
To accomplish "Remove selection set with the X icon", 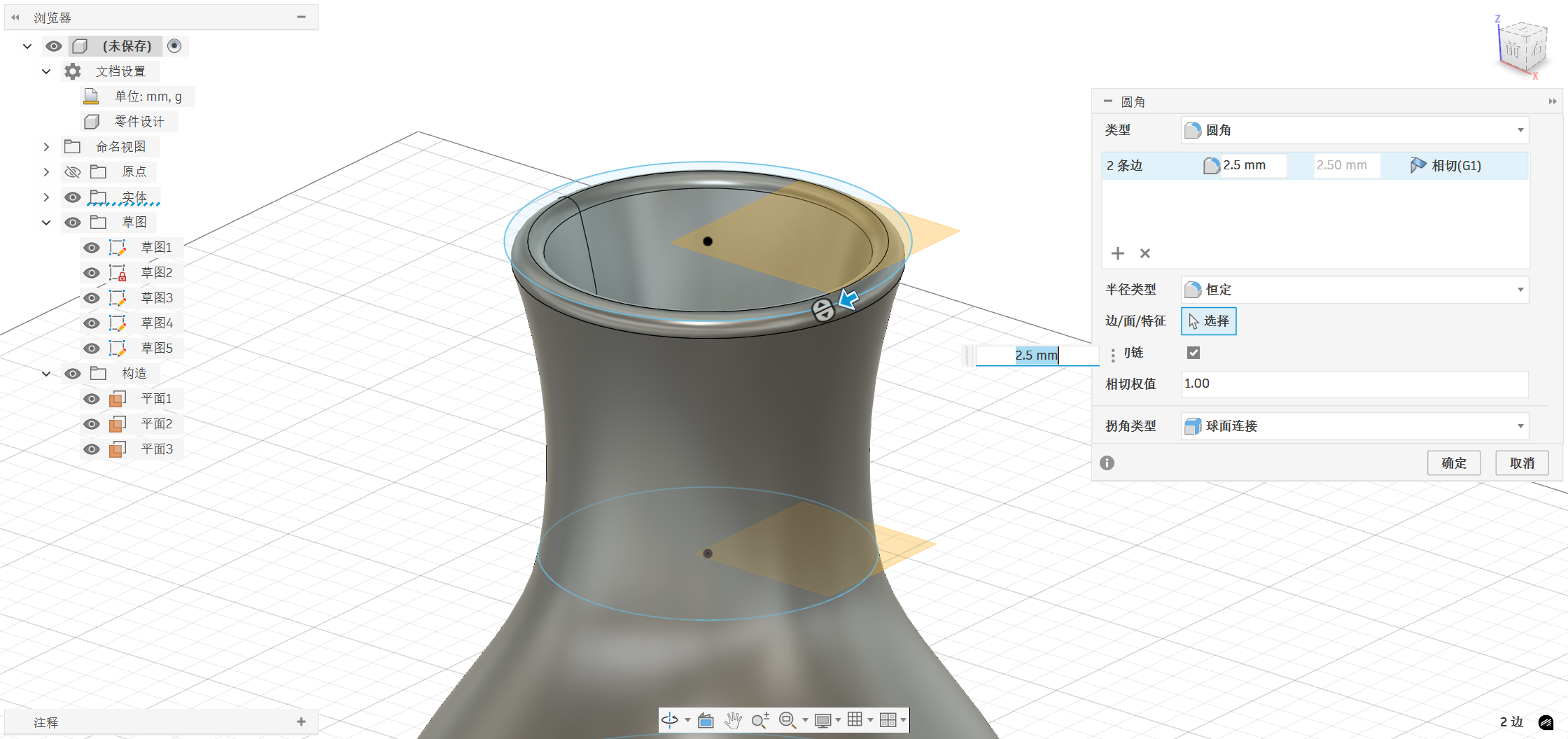I will pyautogui.click(x=1145, y=253).
